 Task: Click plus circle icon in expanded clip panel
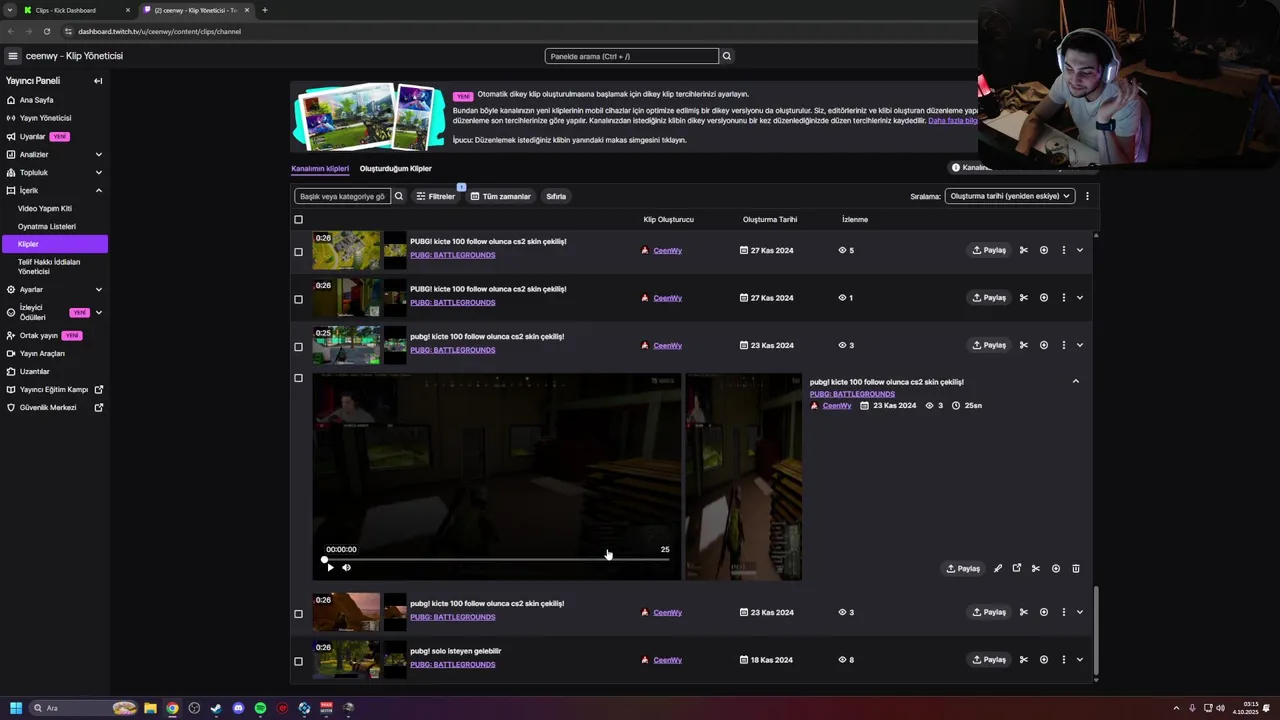(x=1056, y=568)
